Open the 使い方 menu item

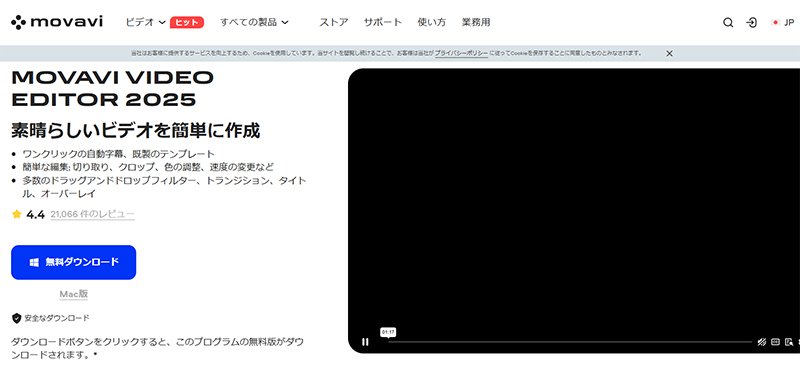[432, 22]
